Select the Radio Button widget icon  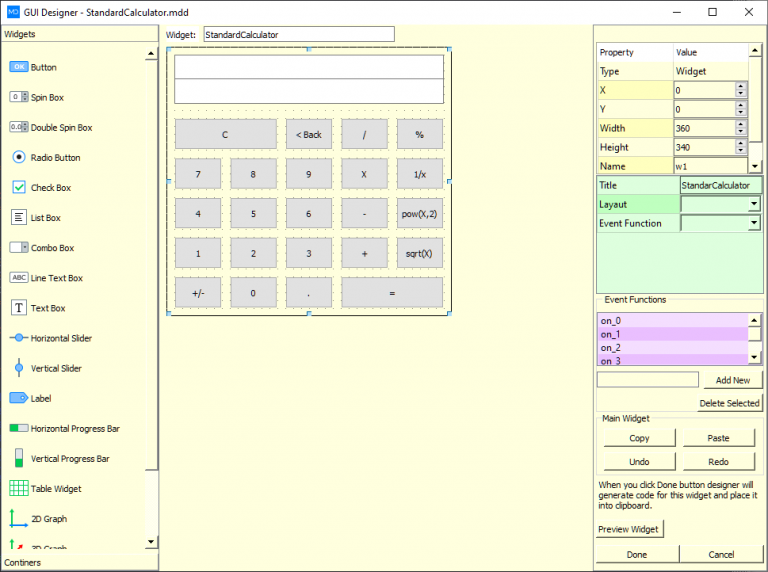(x=19, y=157)
